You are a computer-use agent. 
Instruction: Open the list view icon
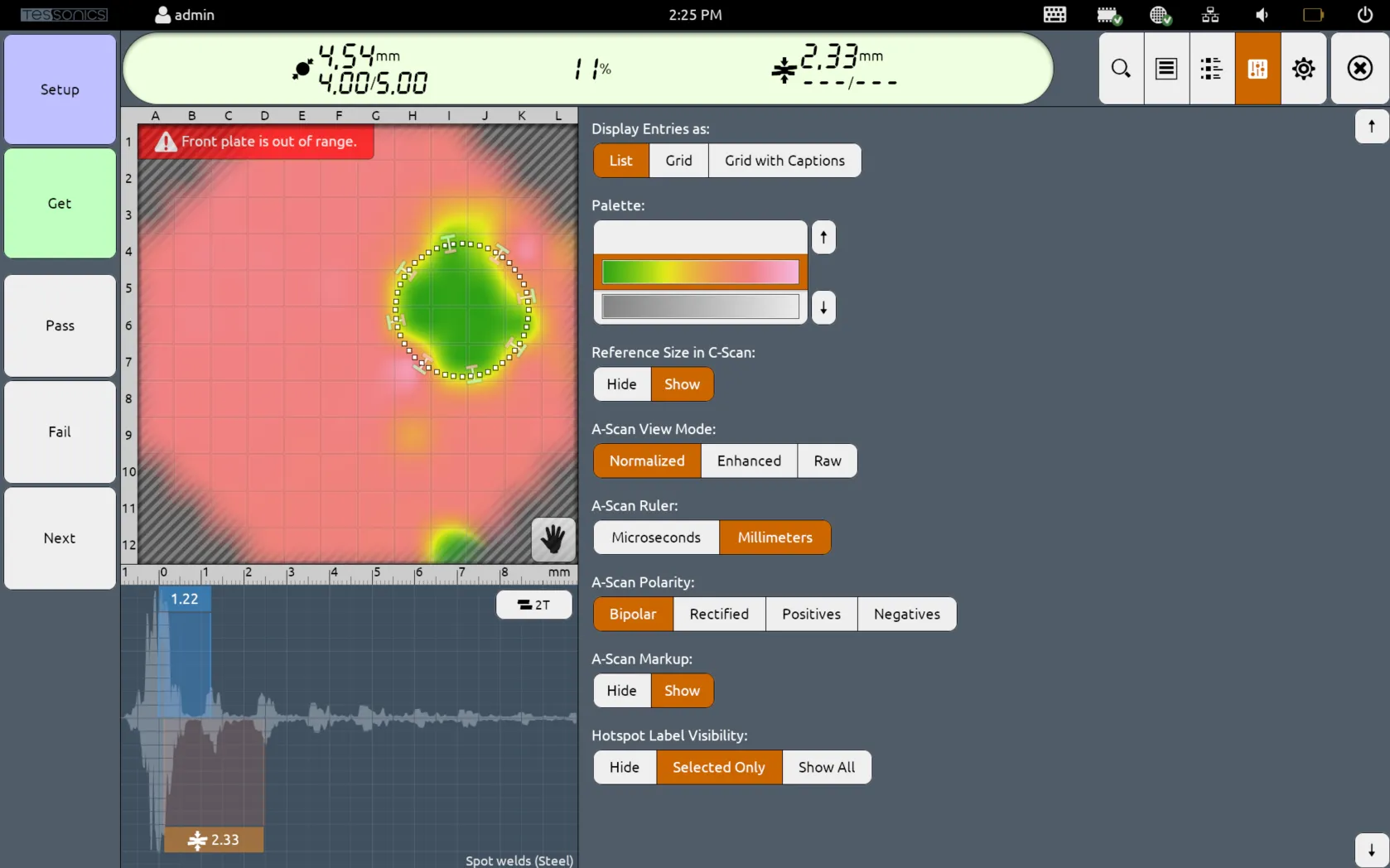click(1166, 69)
